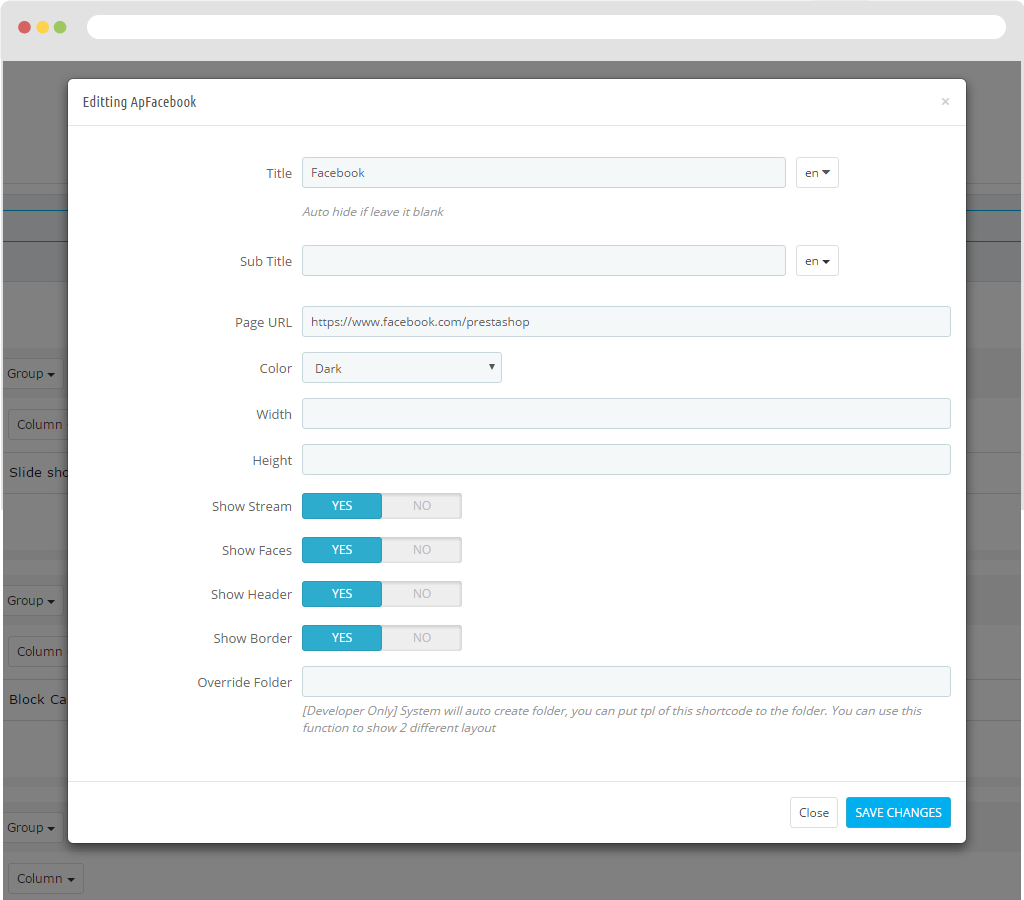1024x900 pixels.
Task: Click the green window maximize dot
Action: click(x=60, y=27)
